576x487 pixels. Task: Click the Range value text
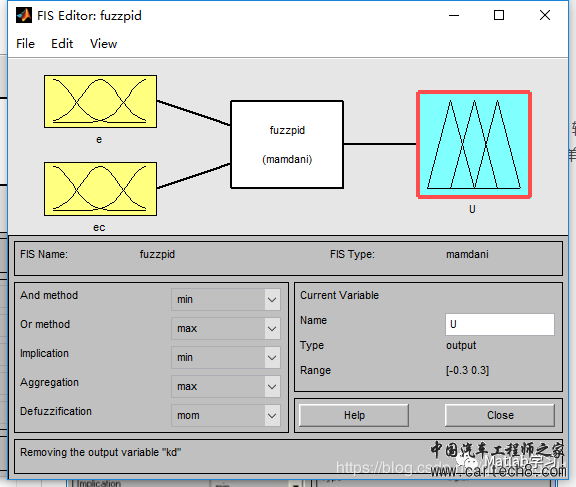click(468, 370)
